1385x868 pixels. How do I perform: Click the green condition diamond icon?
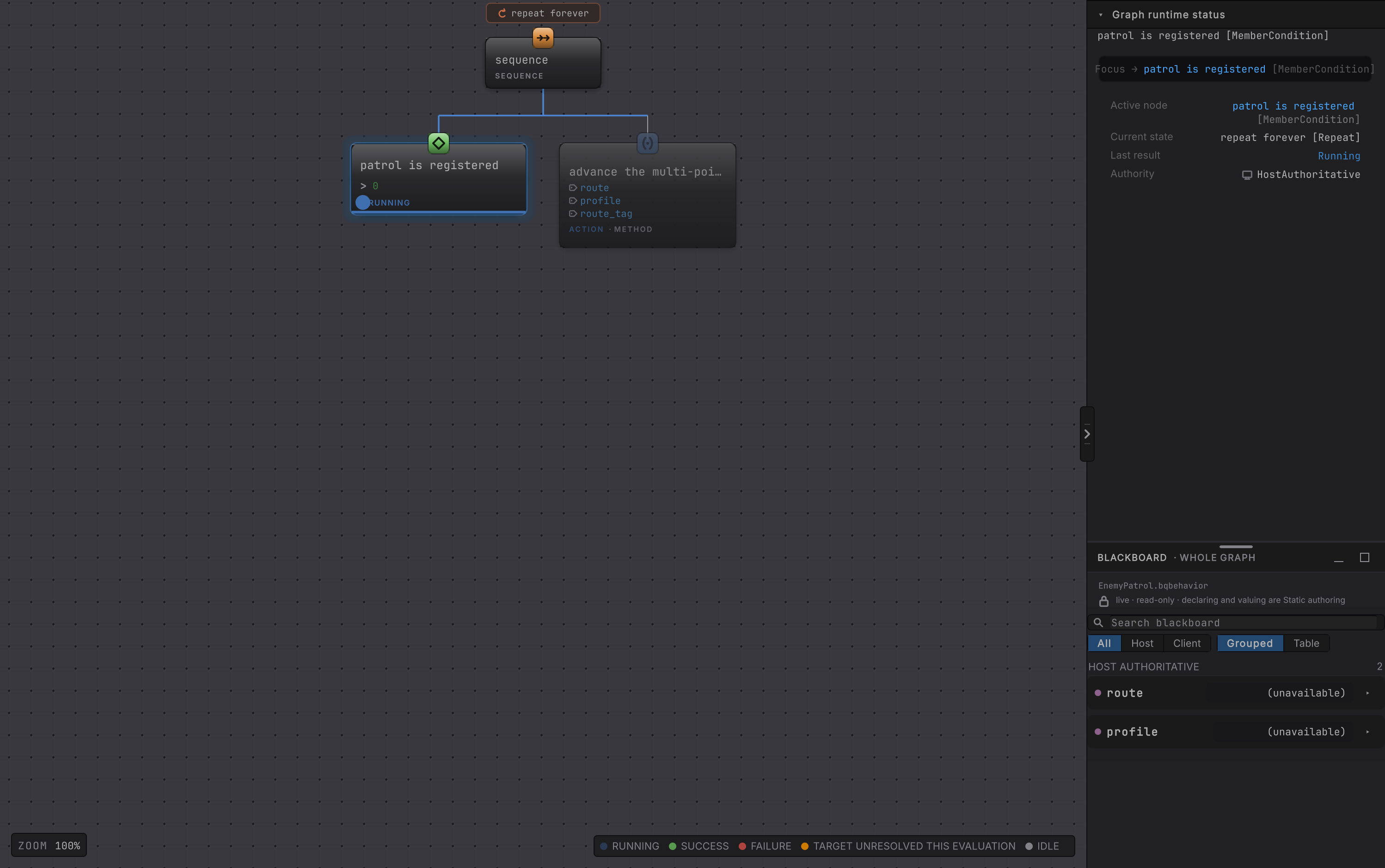pyautogui.click(x=438, y=143)
